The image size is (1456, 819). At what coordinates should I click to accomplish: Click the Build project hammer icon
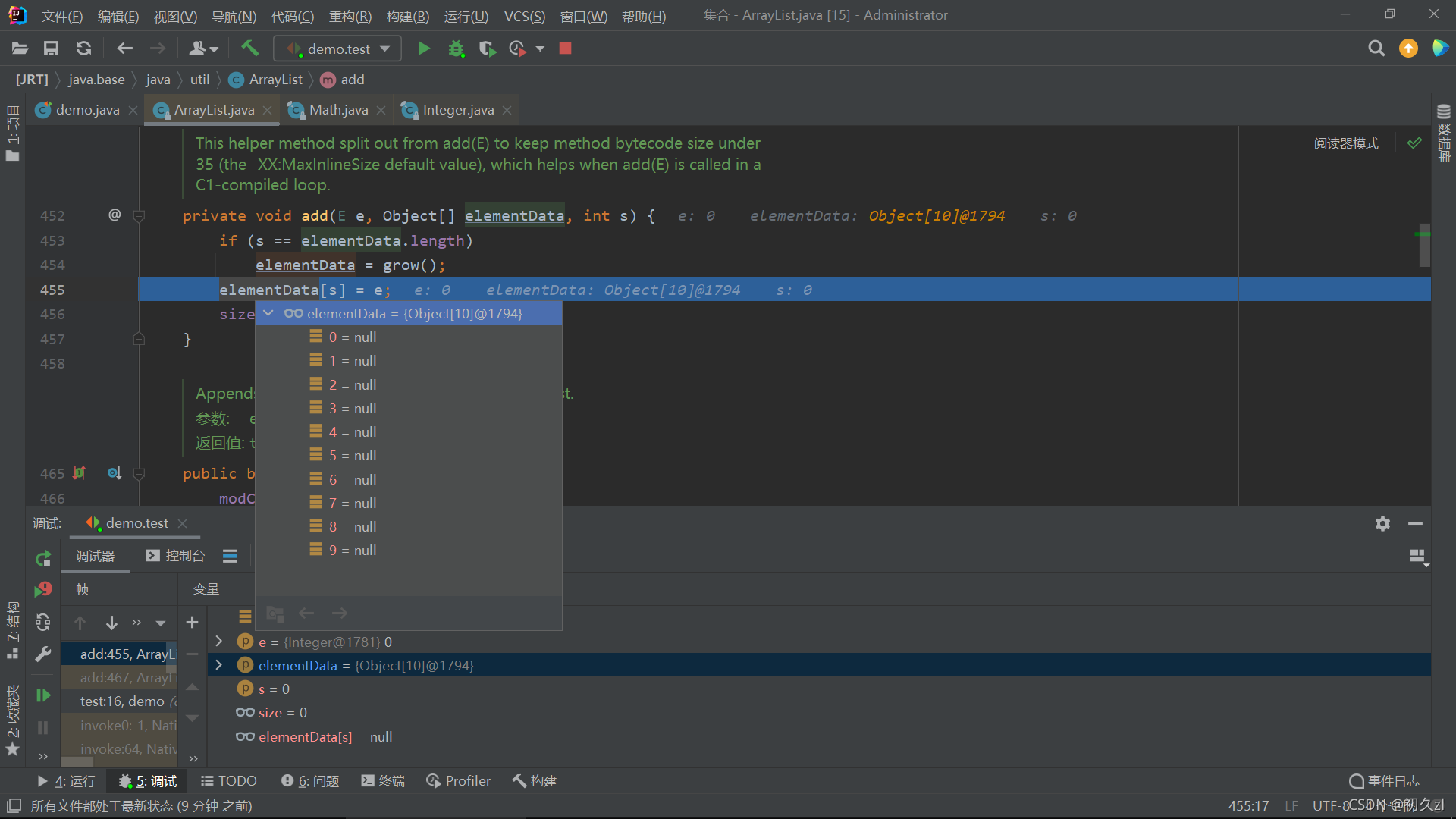249,49
